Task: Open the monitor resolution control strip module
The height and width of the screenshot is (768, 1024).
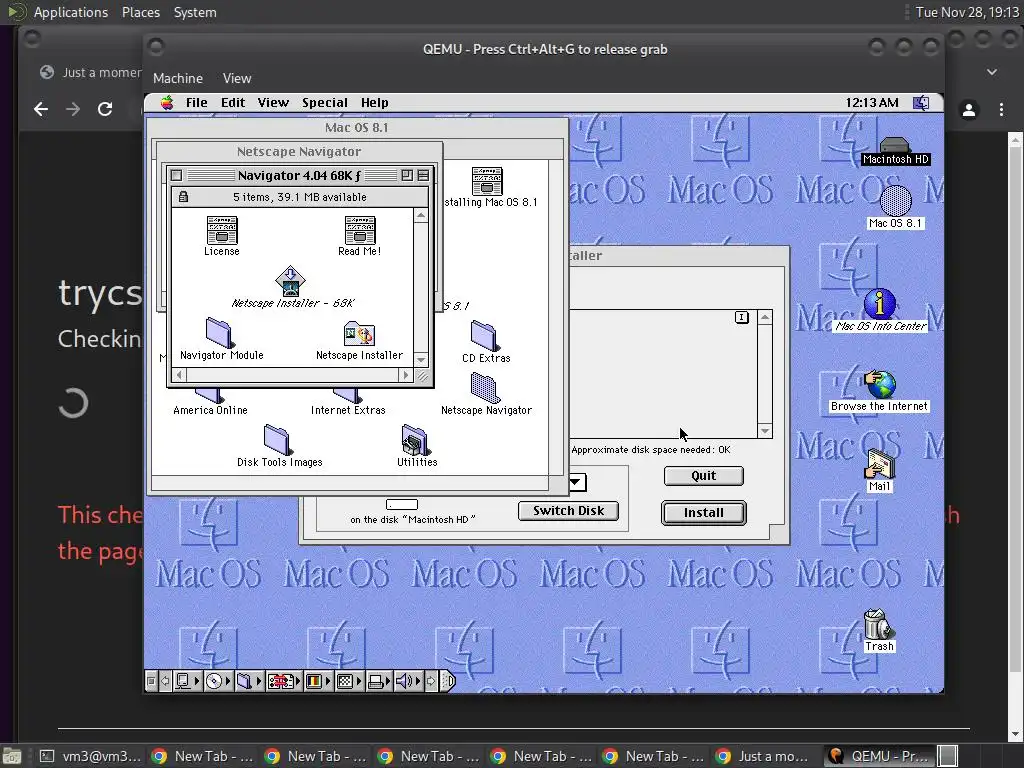Action: tap(349, 681)
